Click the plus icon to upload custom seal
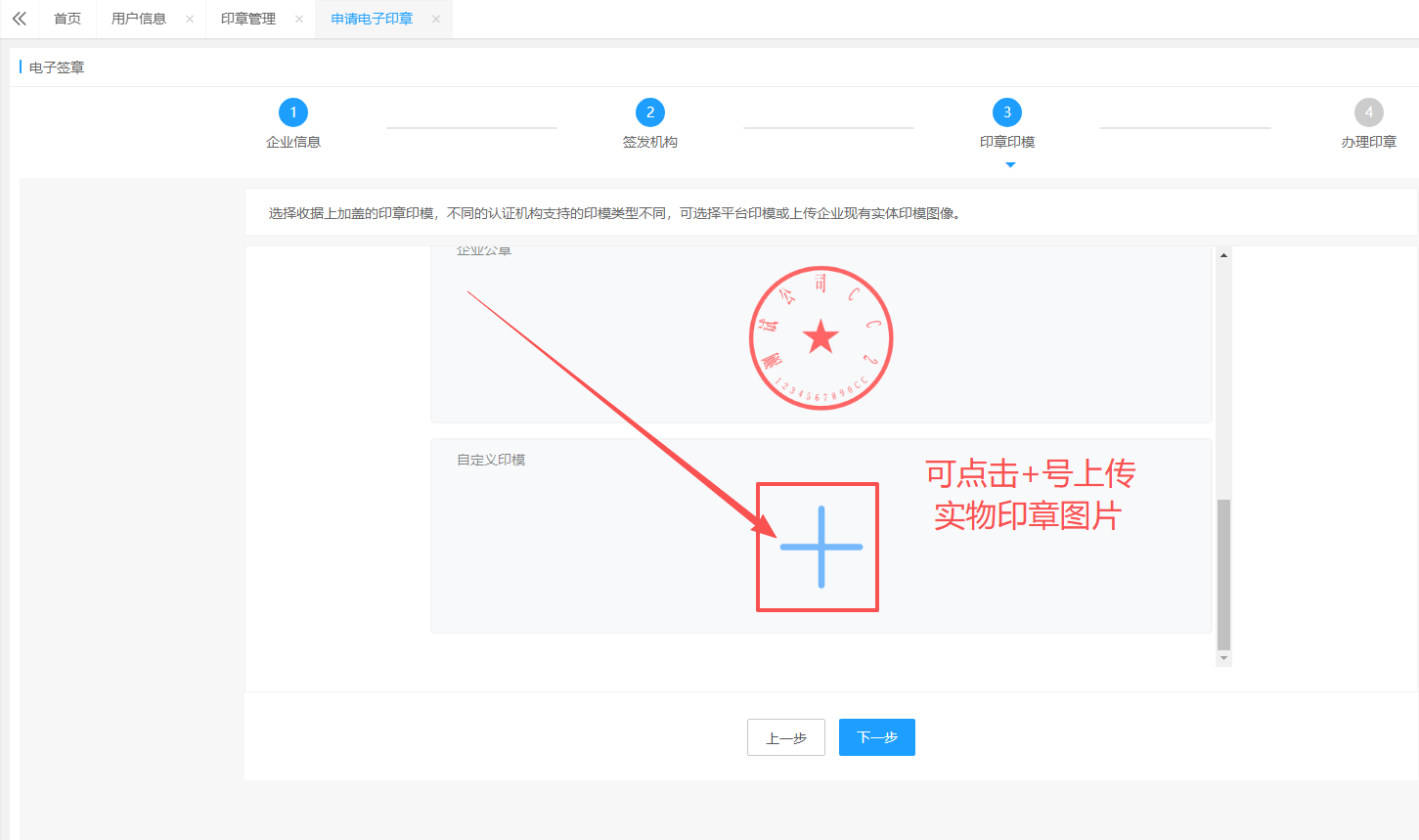The height and width of the screenshot is (840, 1419). click(820, 547)
